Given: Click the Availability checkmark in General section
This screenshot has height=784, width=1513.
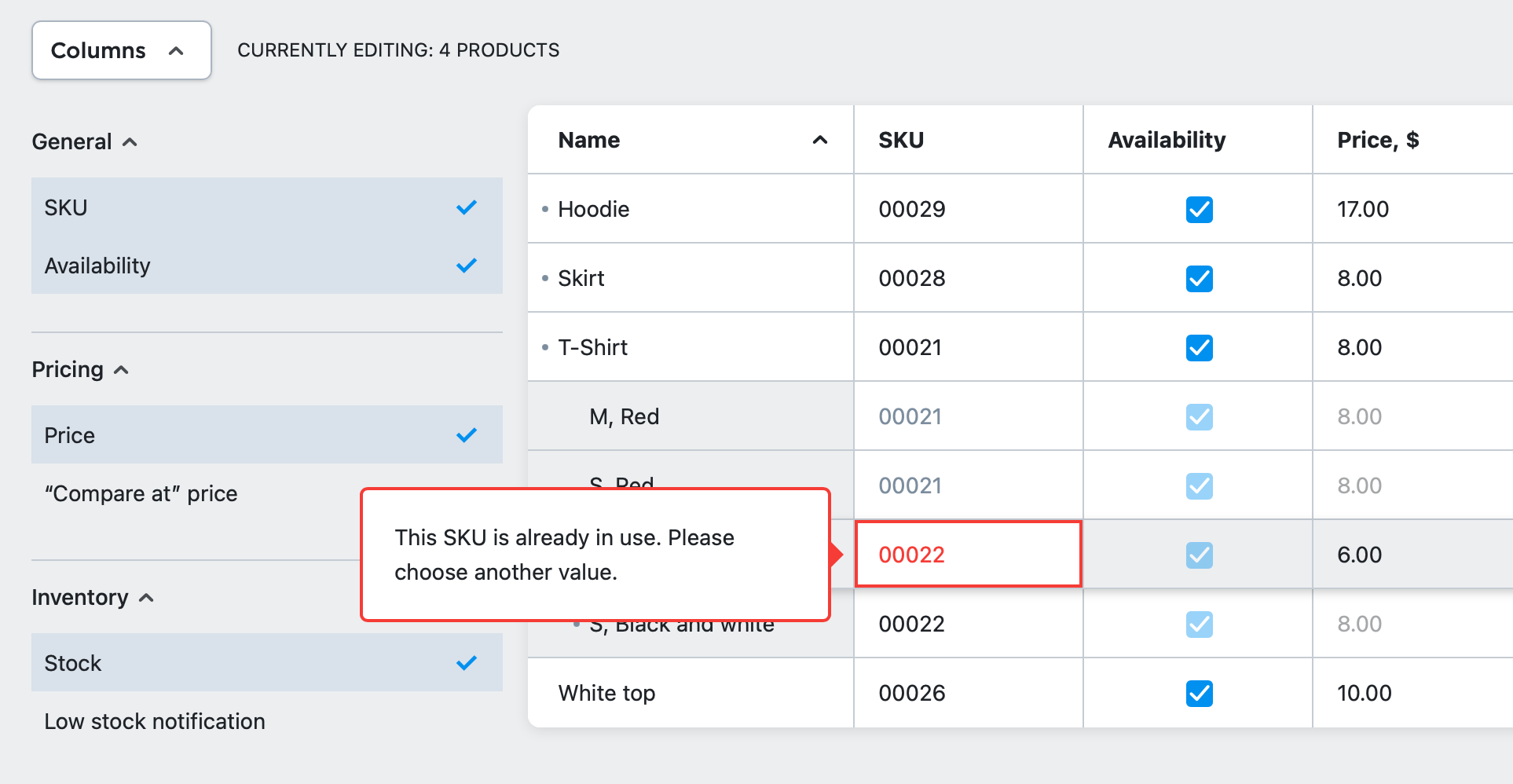Looking at the screenshot, I should [466, 266].
